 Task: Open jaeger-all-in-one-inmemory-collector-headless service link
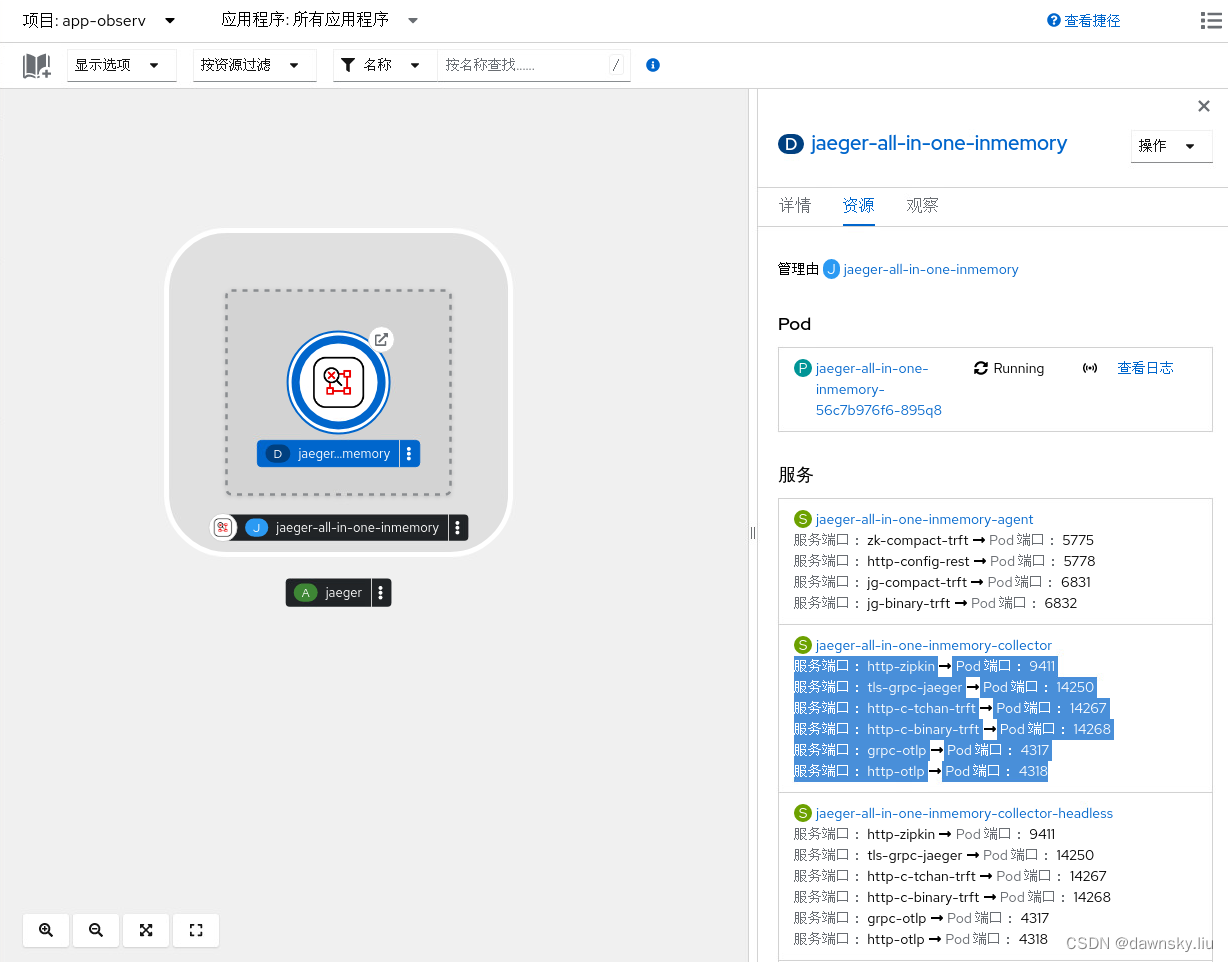pyautogui.click(x=964, y=813)
